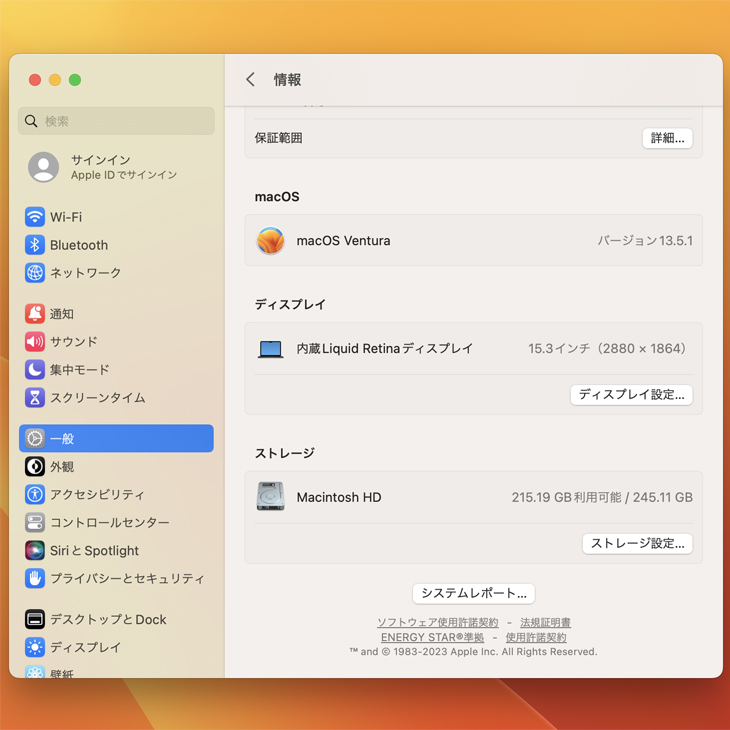Follow the 法規証明書 link

coord(545,623)
